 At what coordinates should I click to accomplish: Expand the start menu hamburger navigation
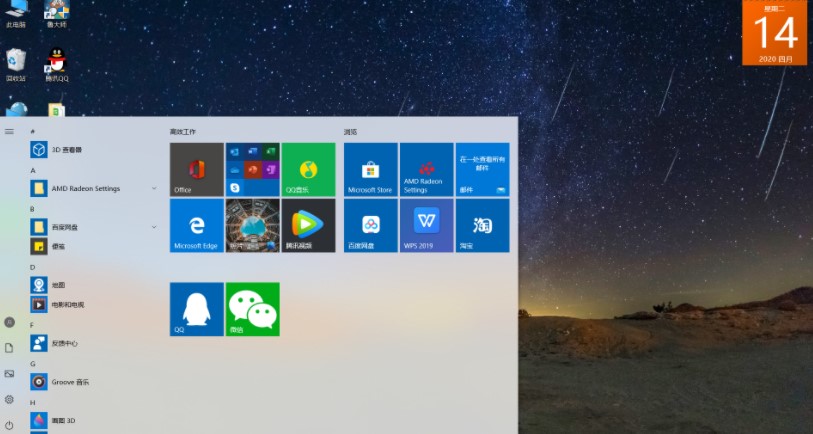pyautogui.click(x=9, y=131)
